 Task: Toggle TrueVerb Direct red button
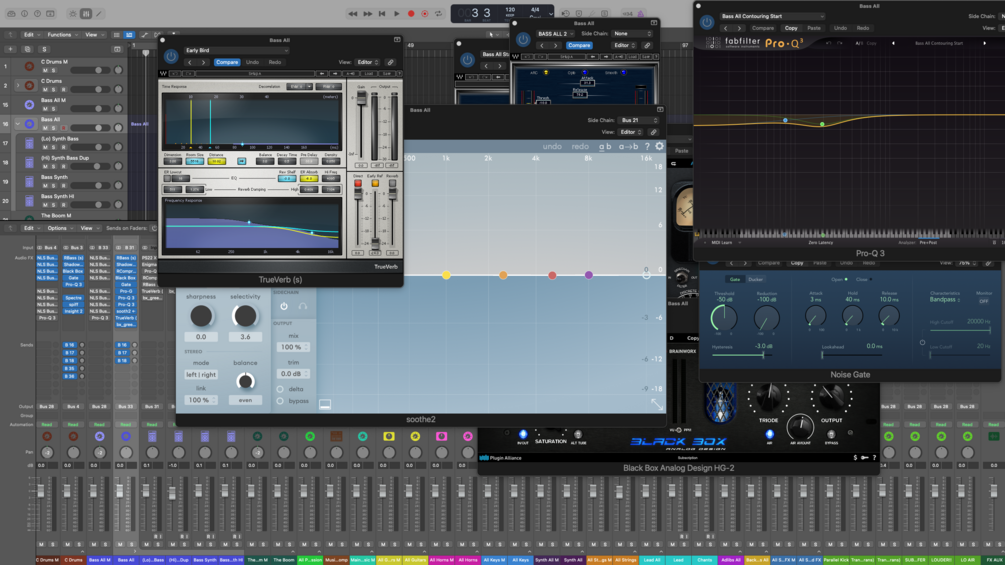click(358, 184)
